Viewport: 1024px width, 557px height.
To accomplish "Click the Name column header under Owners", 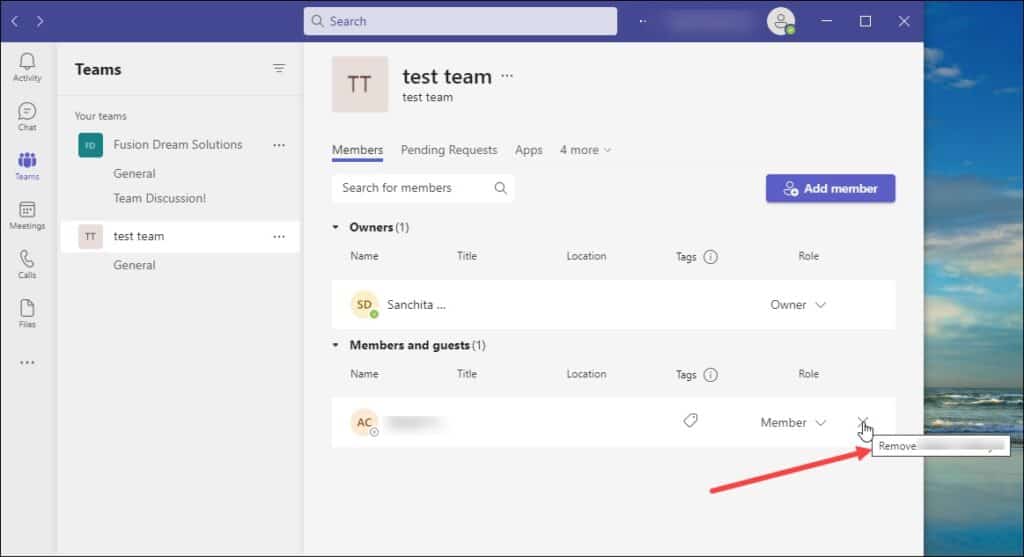I will [364, 256].
